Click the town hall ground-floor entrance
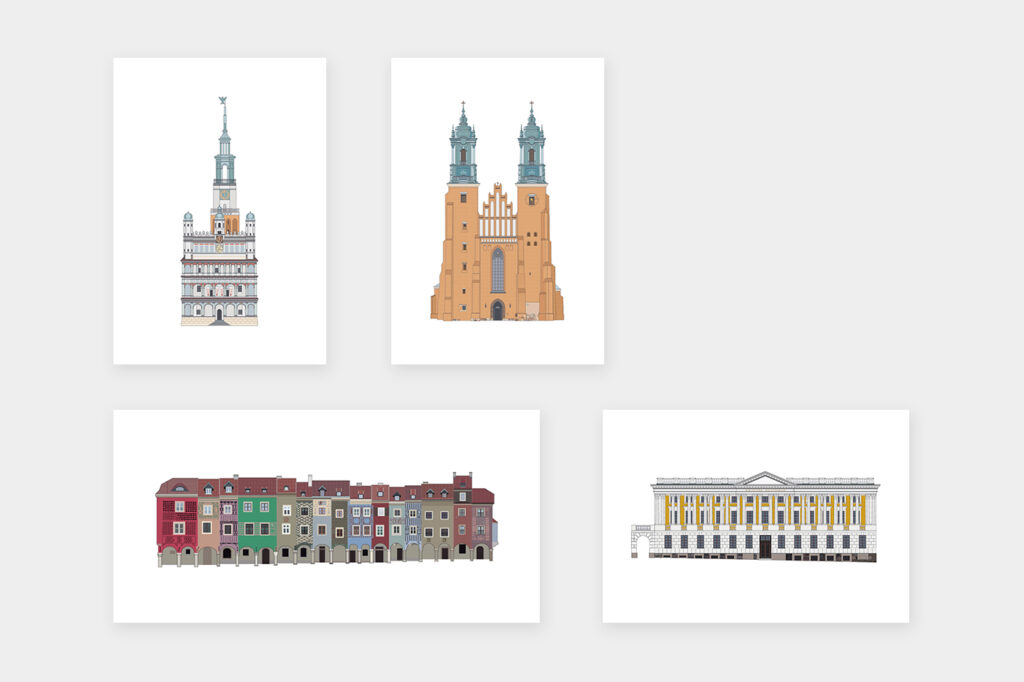Screen dimensions: 1024x682 219,314
